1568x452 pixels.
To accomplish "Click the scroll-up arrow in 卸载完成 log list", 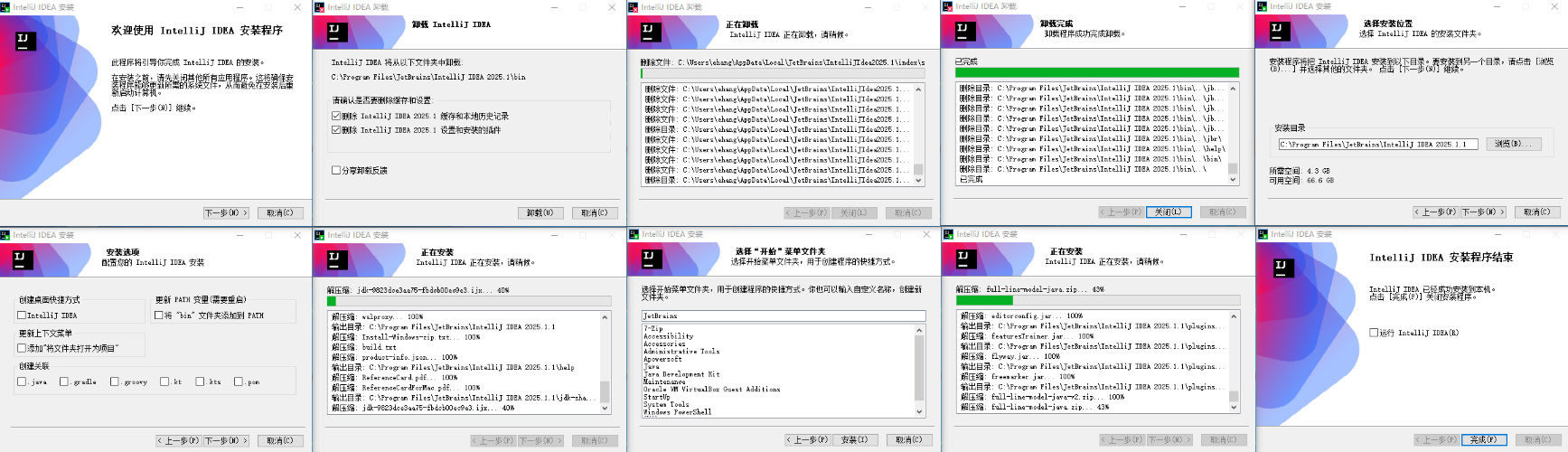I will click(1233, 89).
